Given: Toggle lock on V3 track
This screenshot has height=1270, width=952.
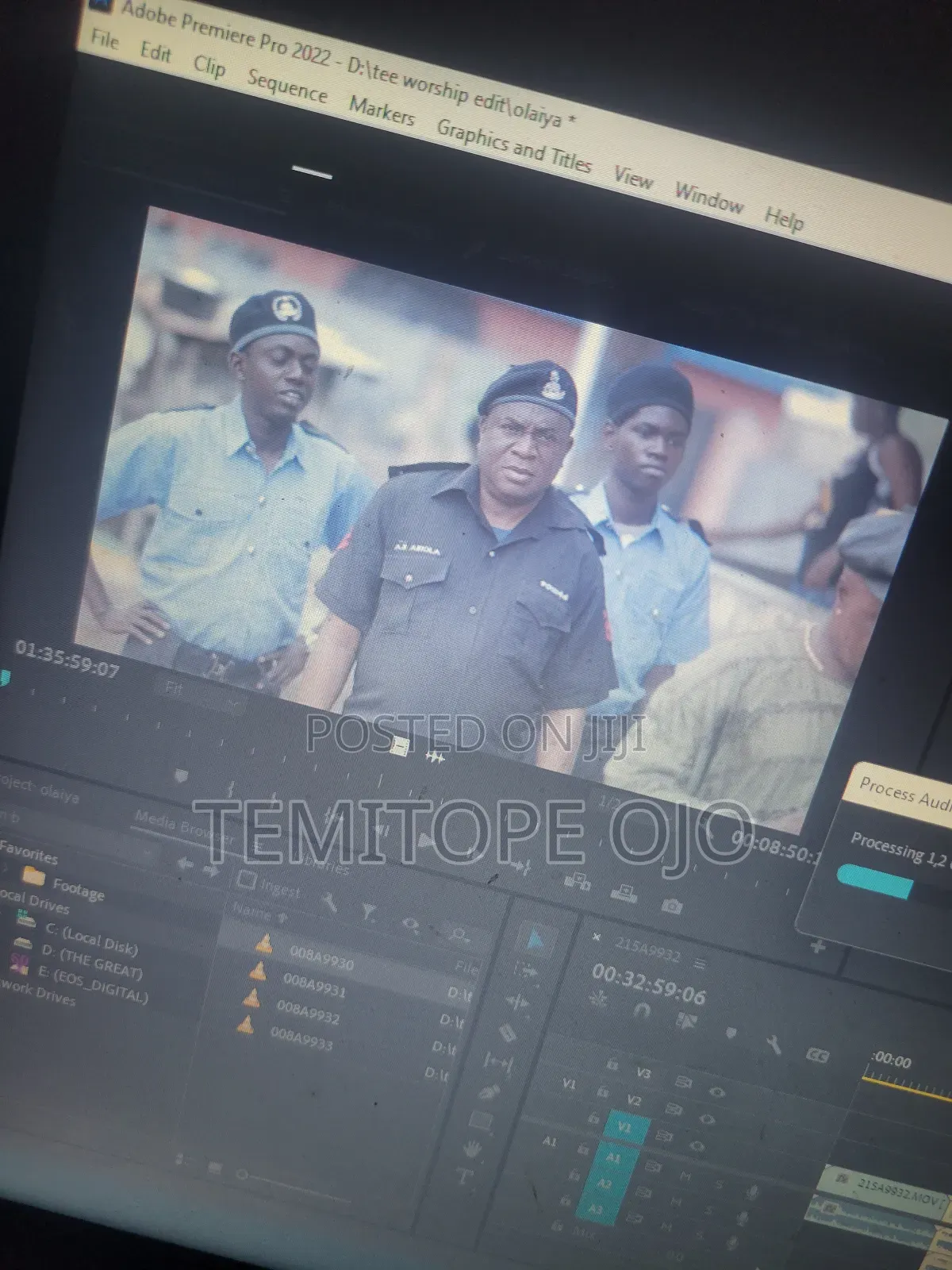Looking at the screenshot, I should tap(612, 1064).
